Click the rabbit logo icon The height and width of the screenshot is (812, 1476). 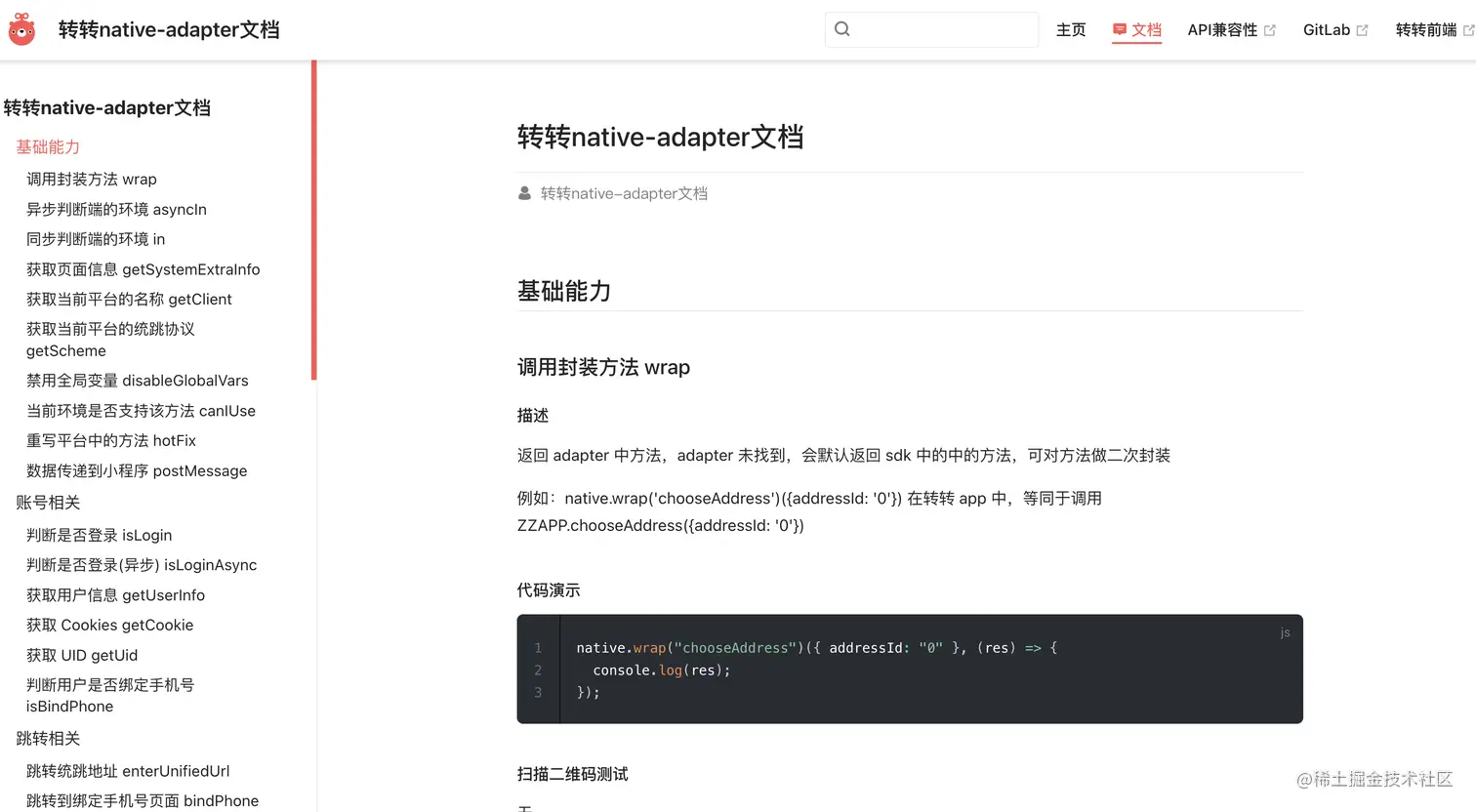(21, 28)
